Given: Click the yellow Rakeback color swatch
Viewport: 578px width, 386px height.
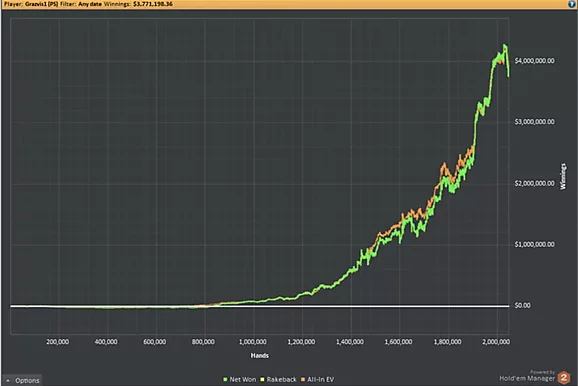Looking at the screenshot, I should pos(262,379).
